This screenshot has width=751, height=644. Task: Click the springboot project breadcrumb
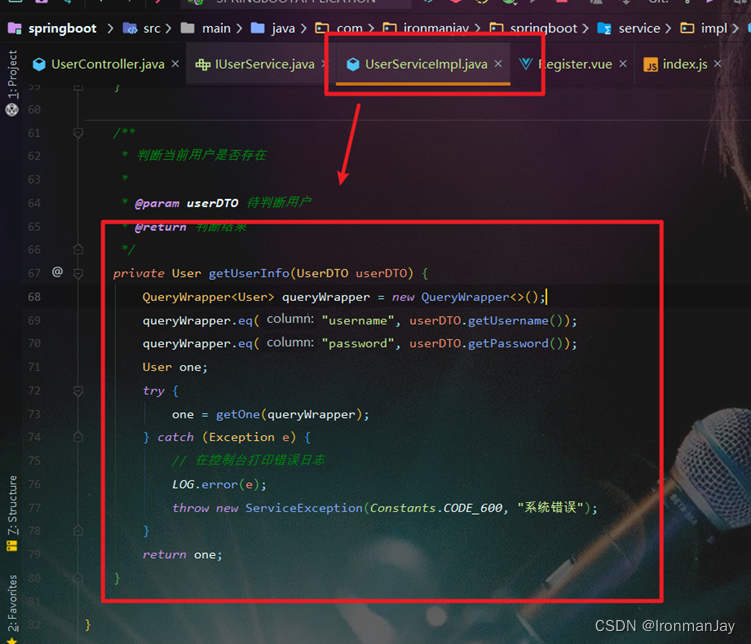pyautogui.click(x=62, y=29)
